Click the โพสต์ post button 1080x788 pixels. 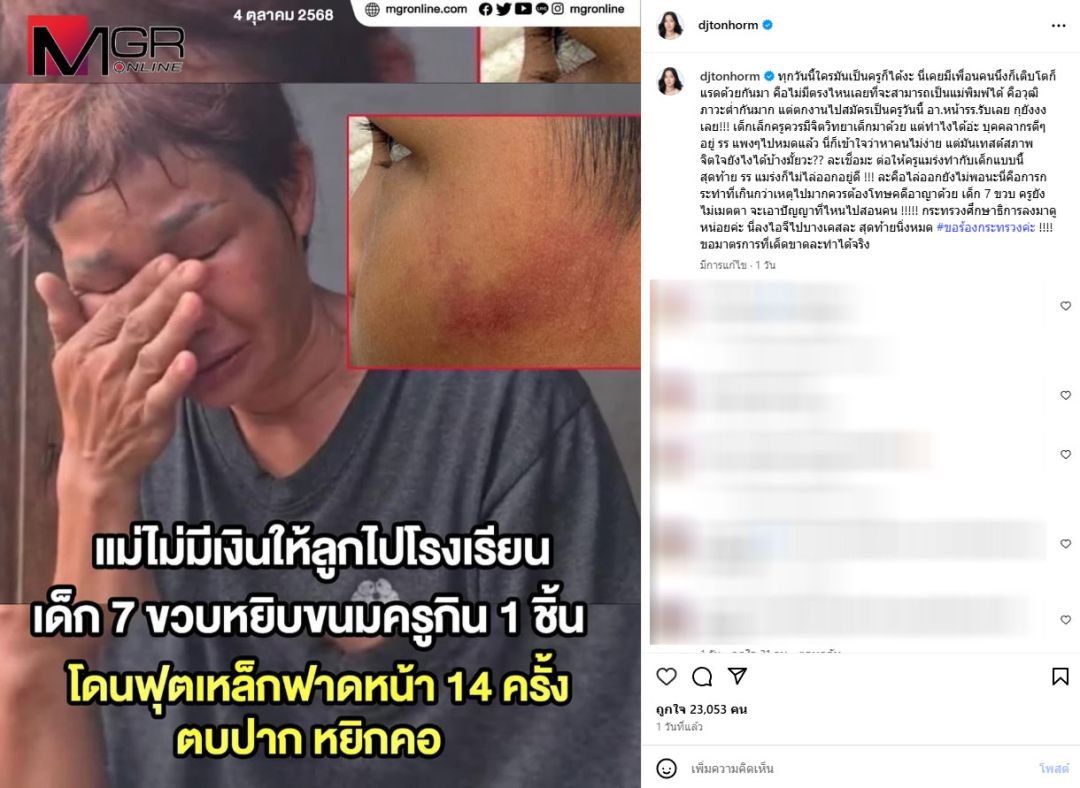coord(1054,768)
